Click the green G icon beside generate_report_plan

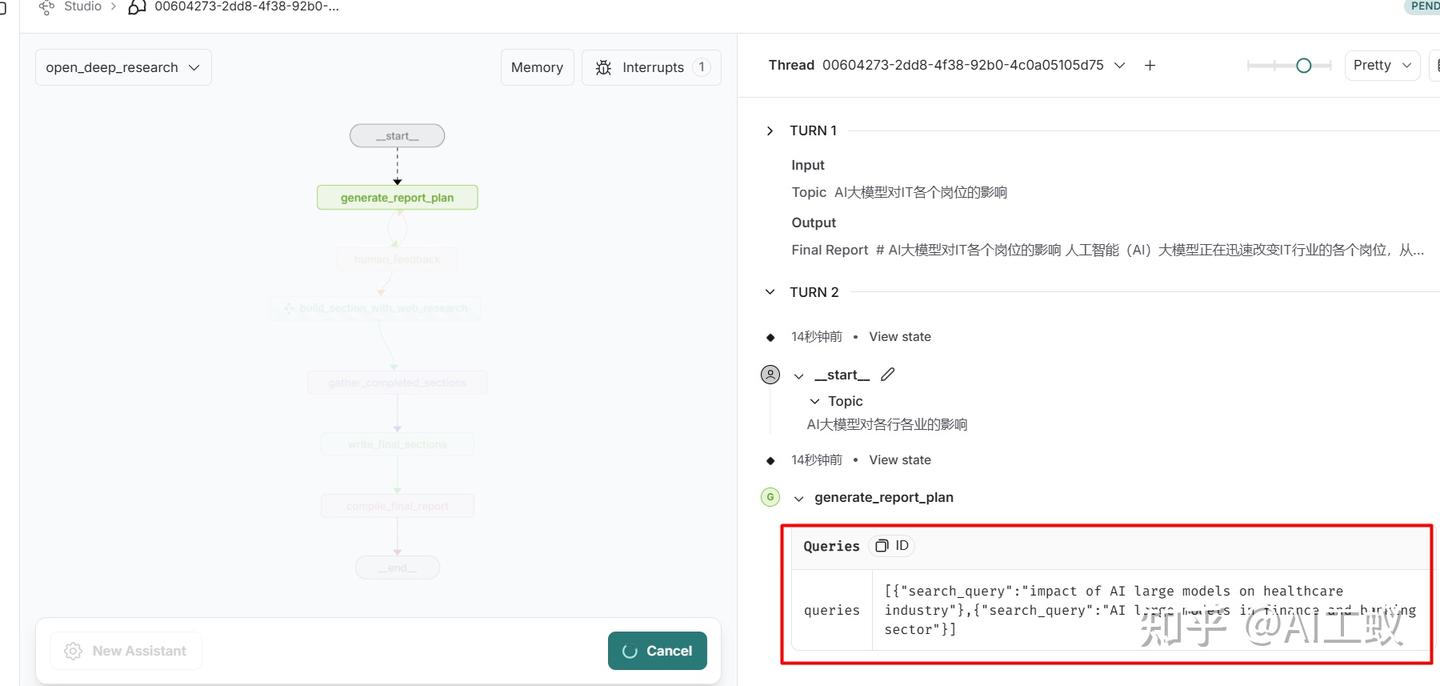[770, 497]
